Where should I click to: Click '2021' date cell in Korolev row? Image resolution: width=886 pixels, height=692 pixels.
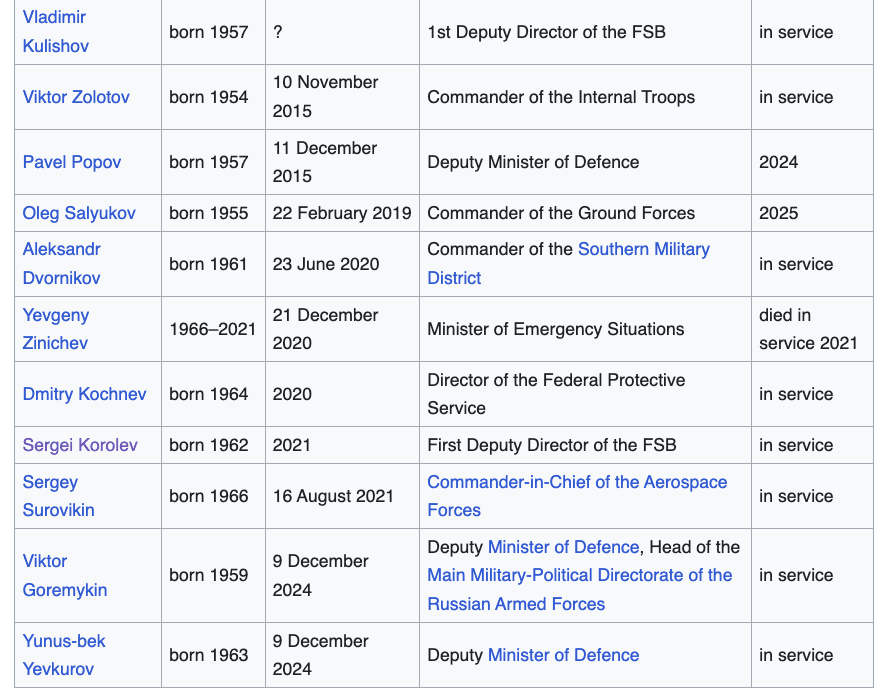342,445
